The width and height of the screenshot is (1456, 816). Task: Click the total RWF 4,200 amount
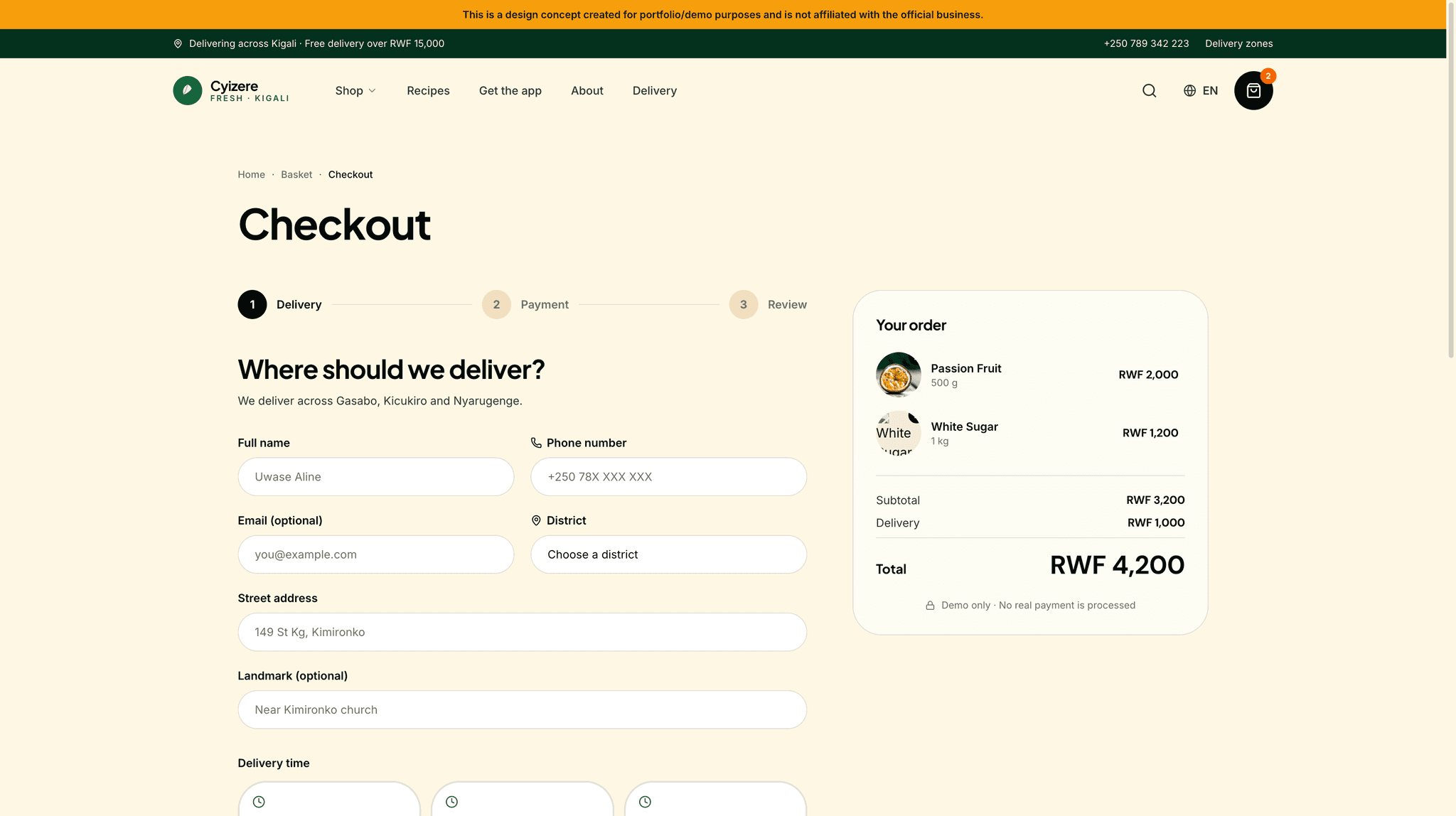pyautogui.click(x=1118, y=565)
